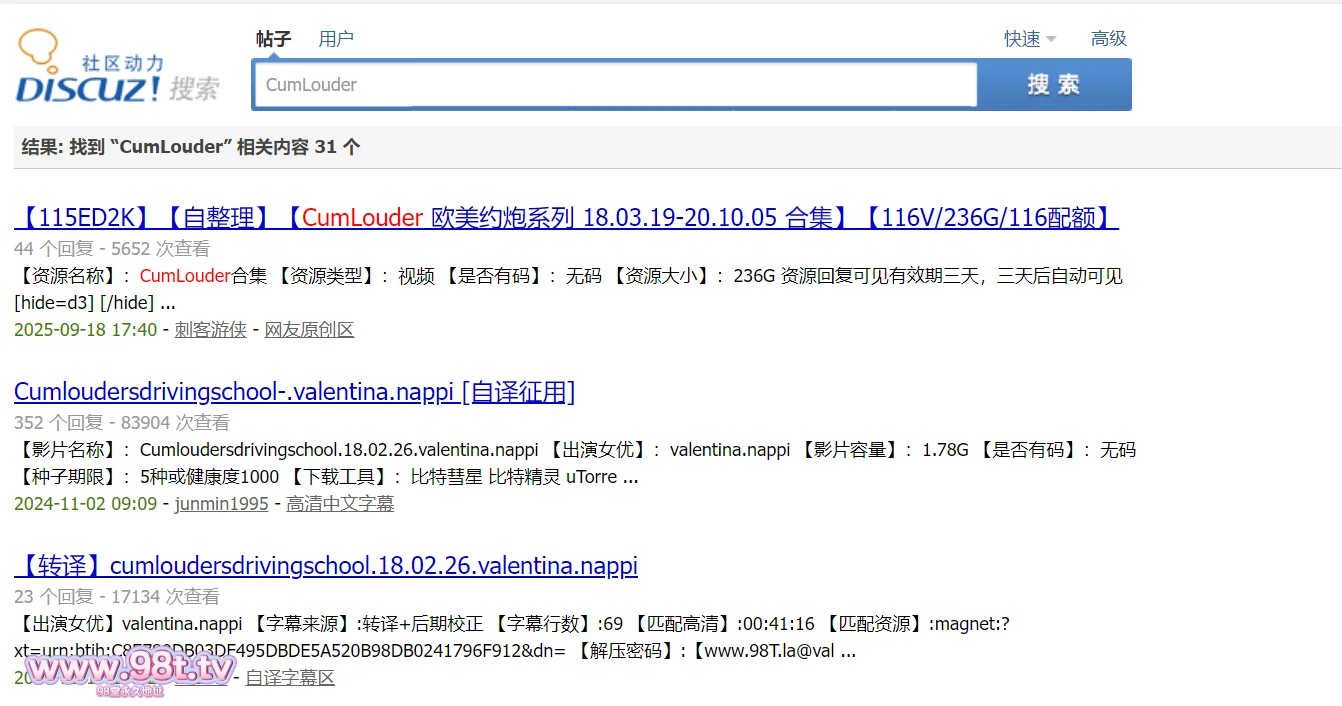Click the Discuz! logo
Viewport: 1342px width, 706px height.
click(x=117, y=66)
